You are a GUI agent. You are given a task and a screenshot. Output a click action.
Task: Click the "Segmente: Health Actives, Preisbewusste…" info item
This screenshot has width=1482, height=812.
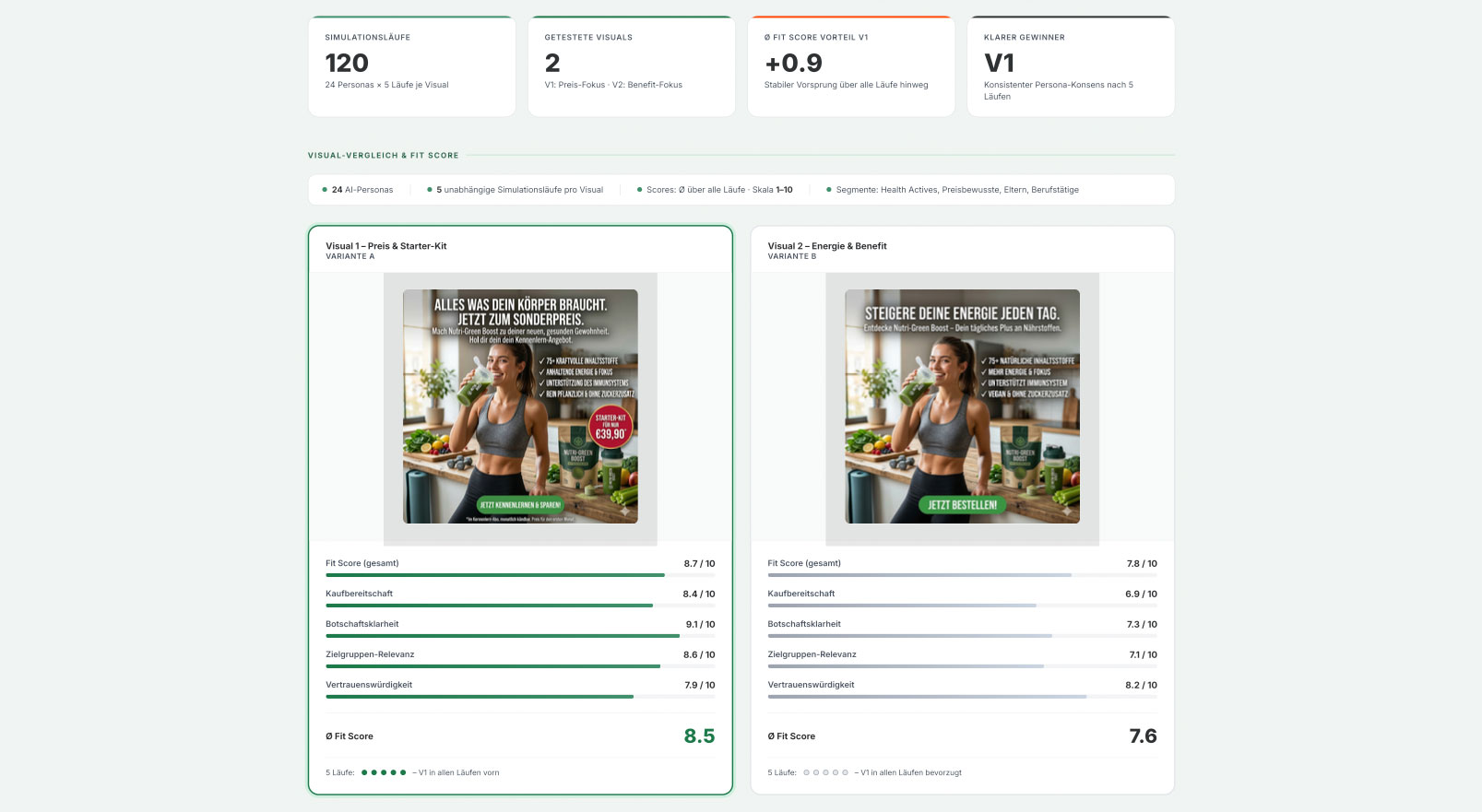[x=953, y=190]
